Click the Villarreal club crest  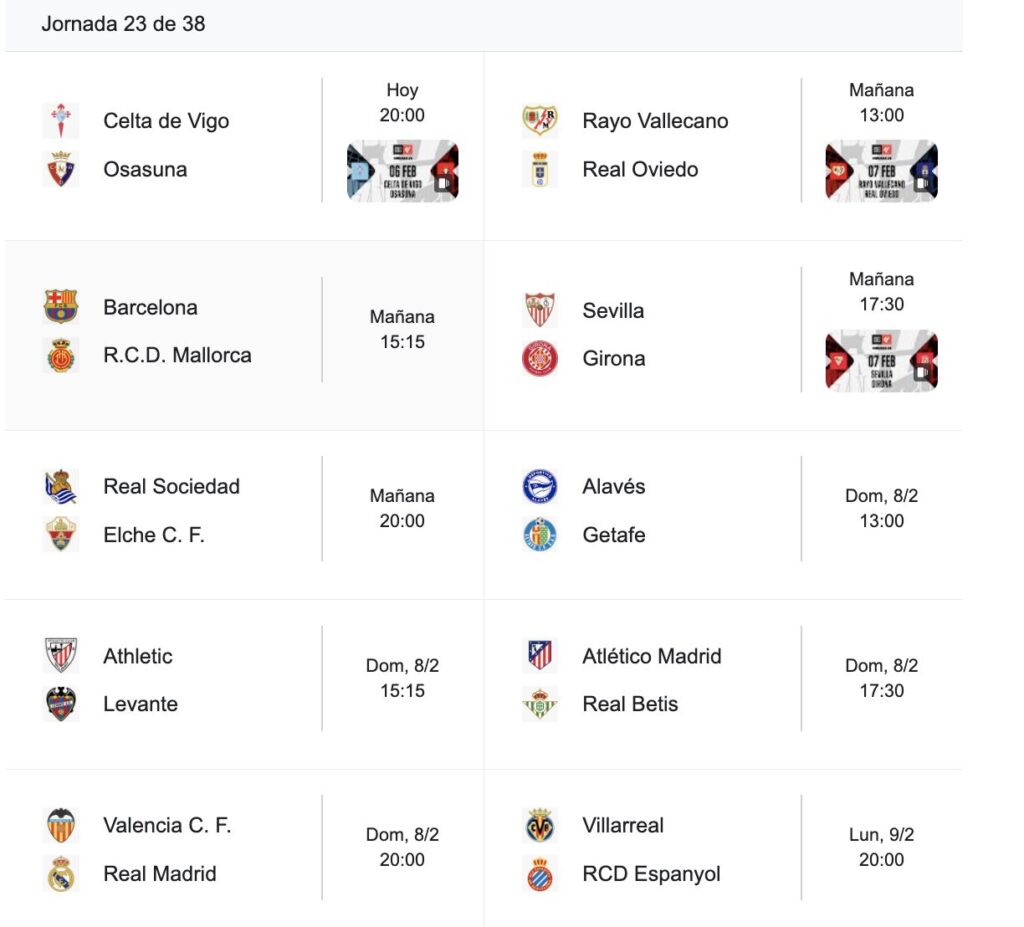[x=540, y=825]
